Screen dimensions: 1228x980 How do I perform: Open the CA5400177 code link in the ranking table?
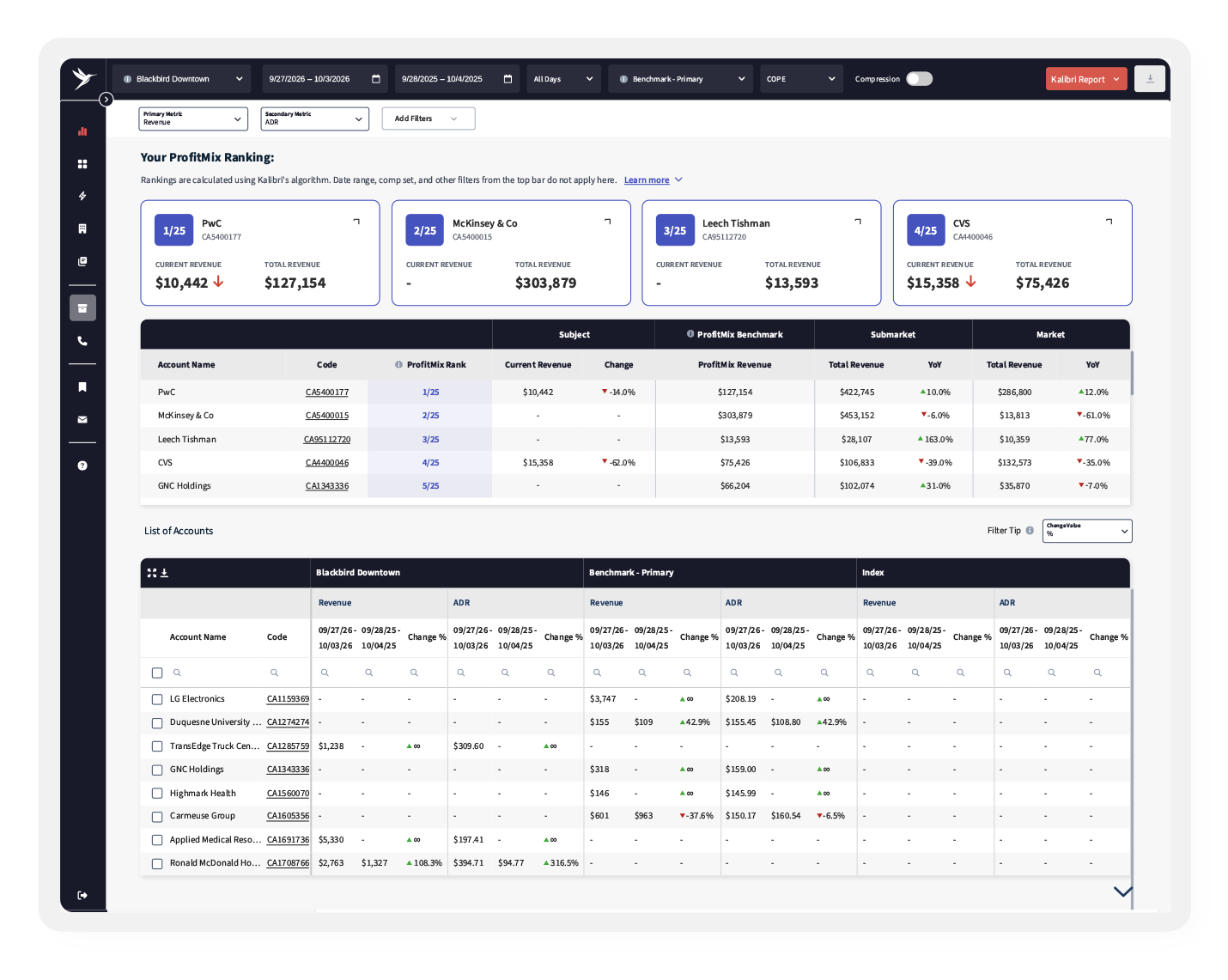(x=327, y=393)
